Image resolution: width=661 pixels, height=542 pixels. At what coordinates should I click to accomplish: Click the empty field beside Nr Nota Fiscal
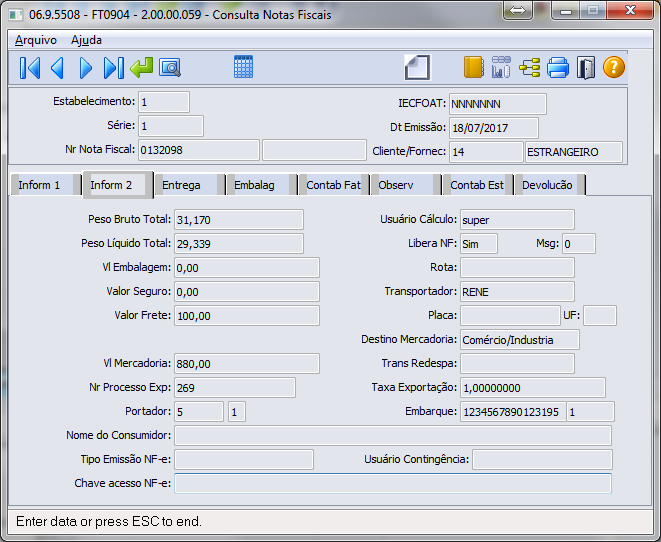[x=314, y=150]
